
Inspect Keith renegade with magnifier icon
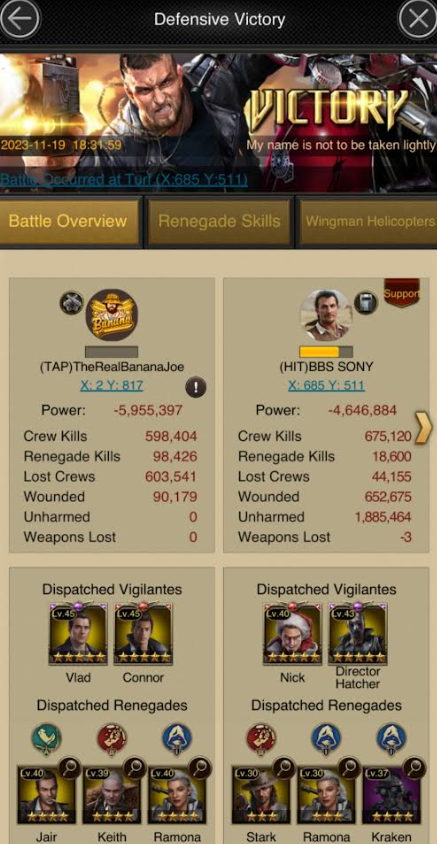(134, 768)
